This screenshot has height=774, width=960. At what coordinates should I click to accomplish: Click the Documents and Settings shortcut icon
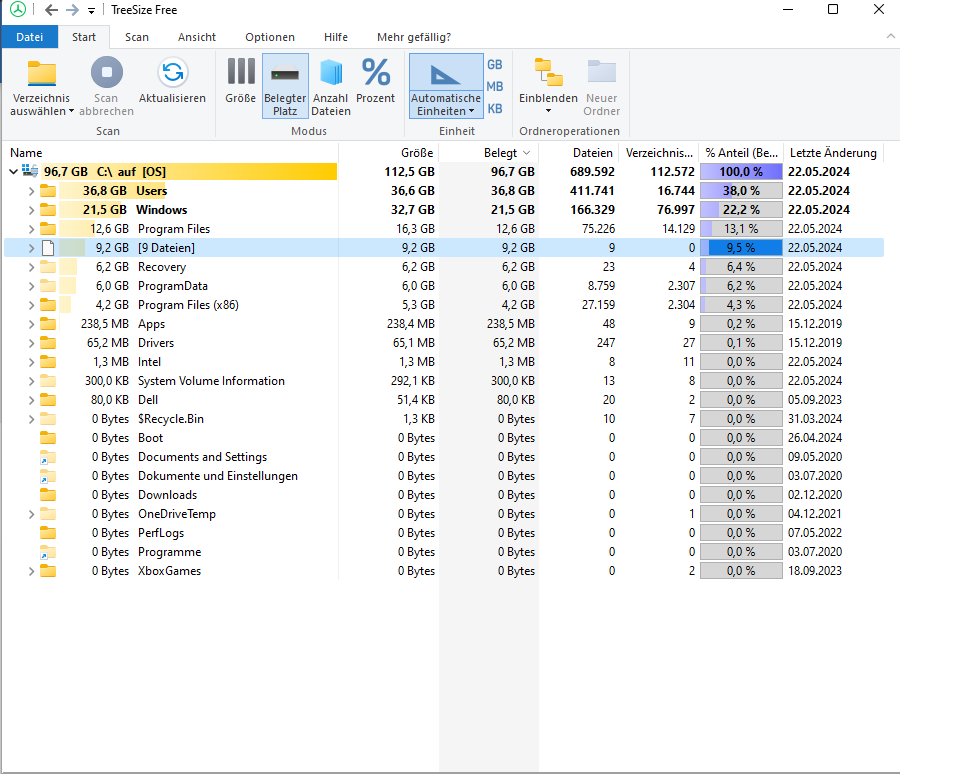tap(48, 457)
